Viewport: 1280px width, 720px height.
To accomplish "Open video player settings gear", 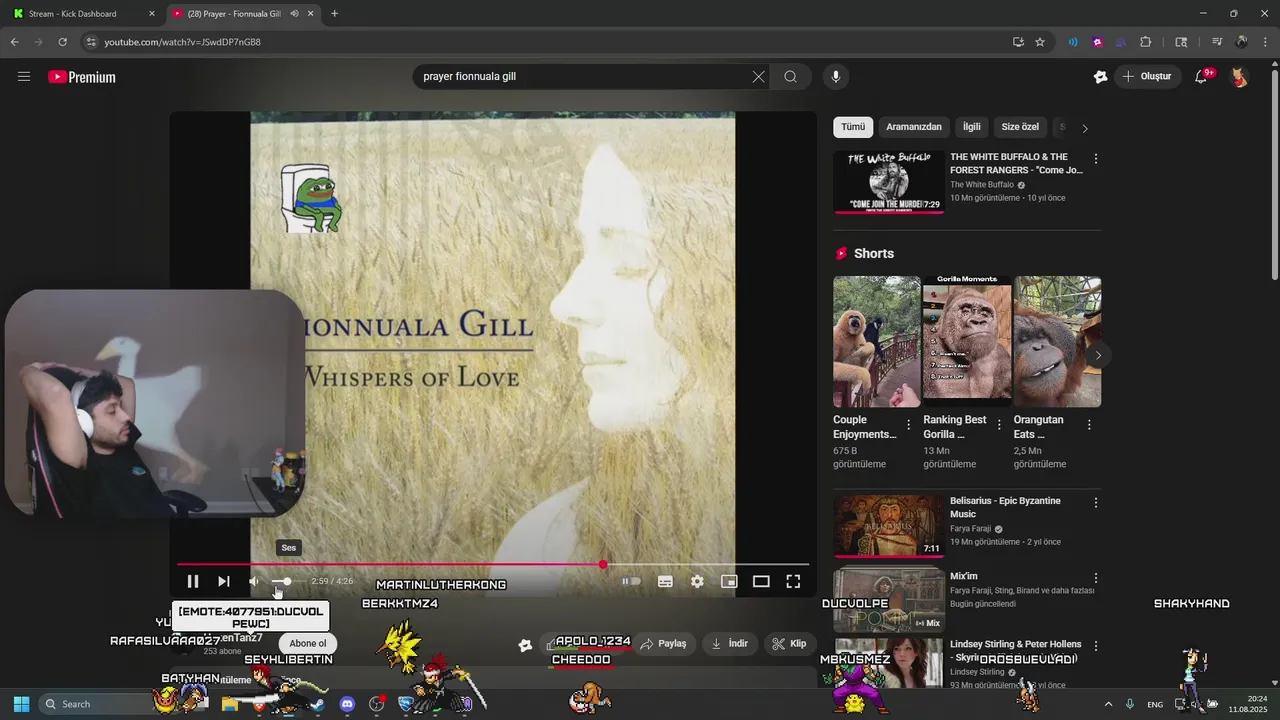I will 697,581.
